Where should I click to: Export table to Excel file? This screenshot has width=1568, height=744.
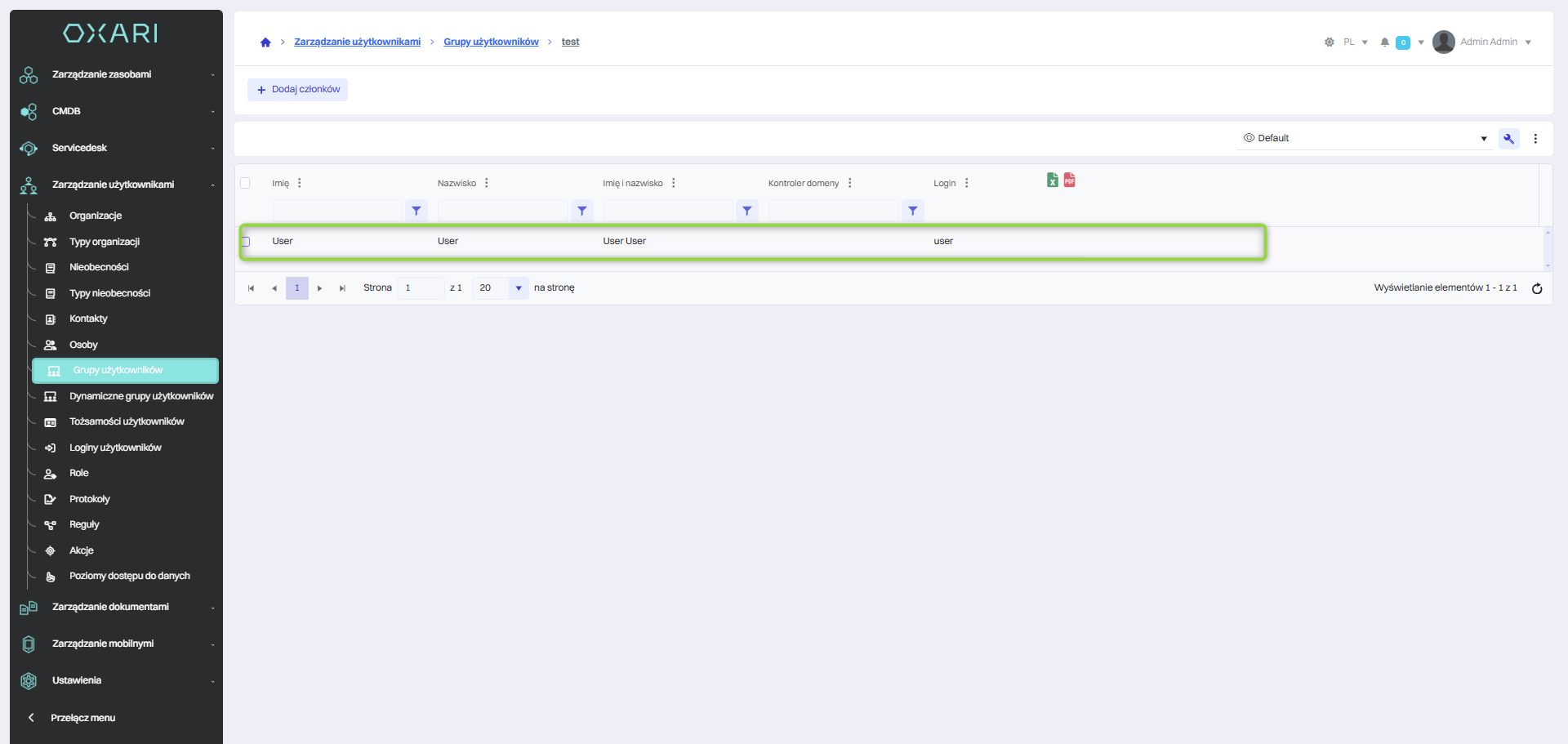click(1053, 180)
